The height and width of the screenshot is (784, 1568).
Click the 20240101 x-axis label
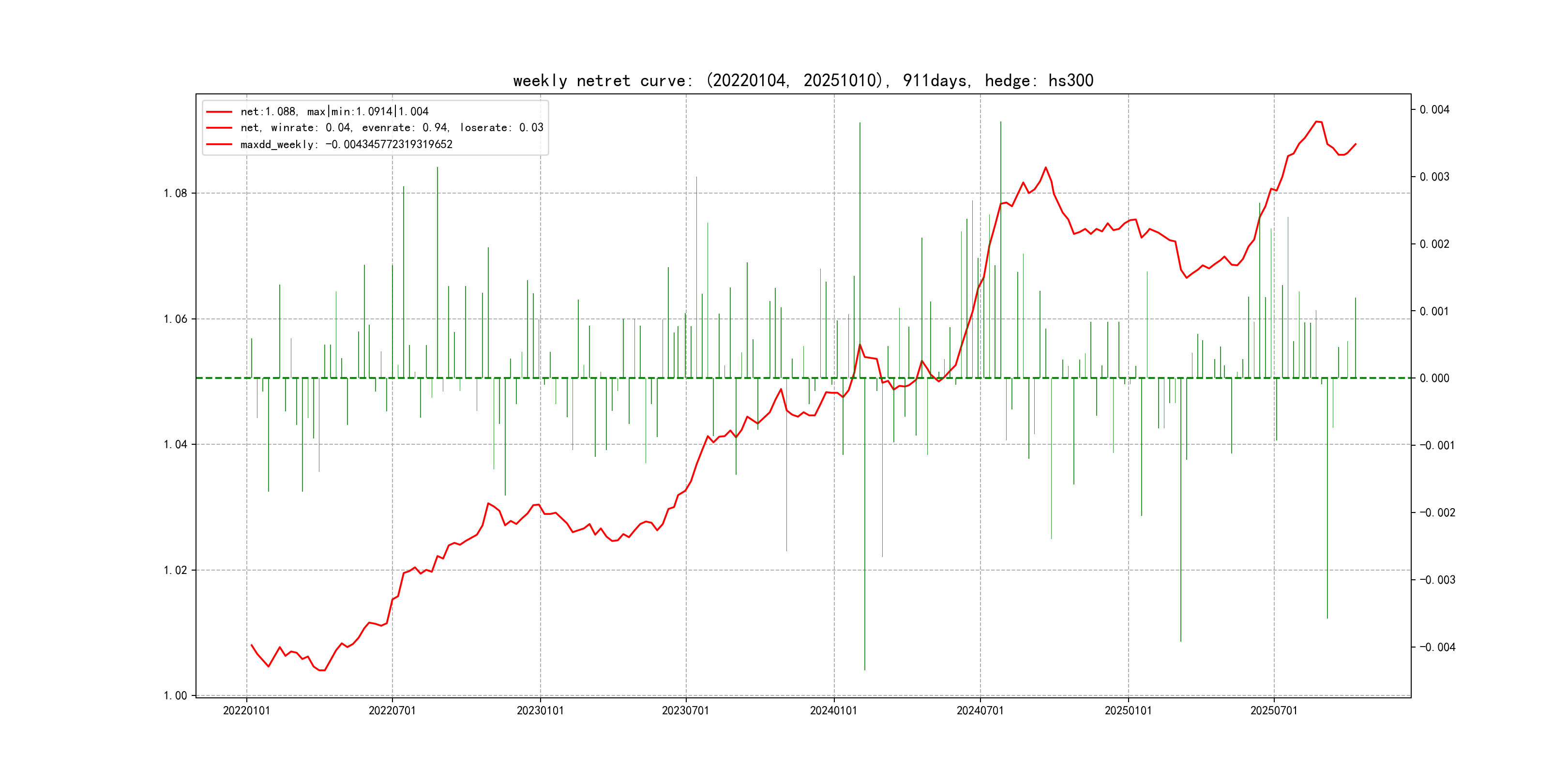click(x=833, y=710)
